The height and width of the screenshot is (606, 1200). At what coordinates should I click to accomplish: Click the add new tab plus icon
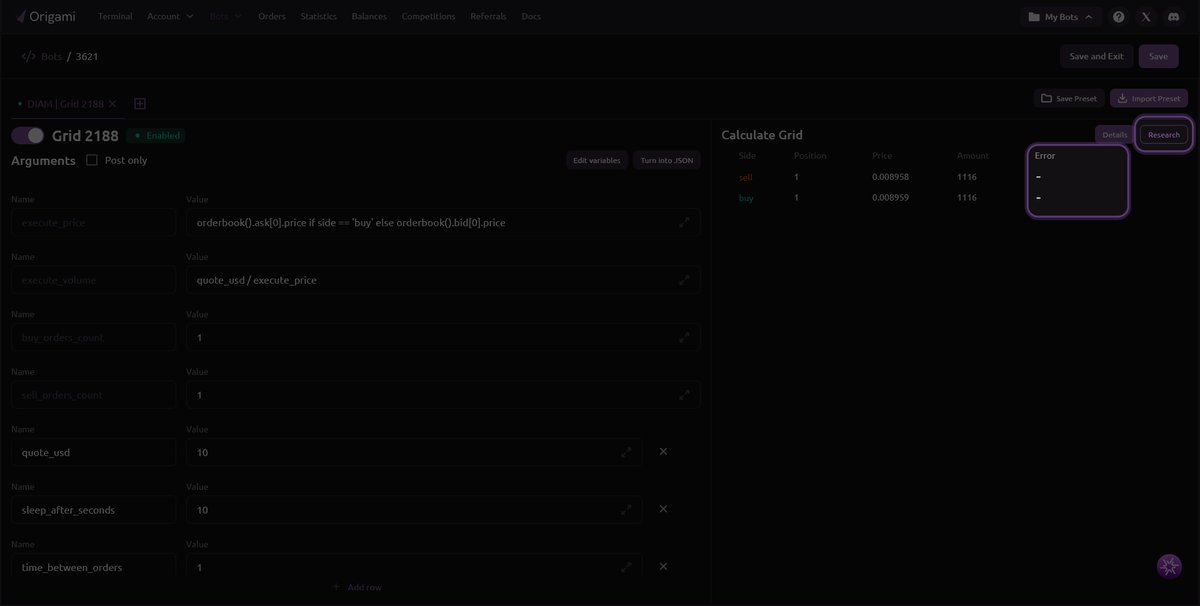140,104
